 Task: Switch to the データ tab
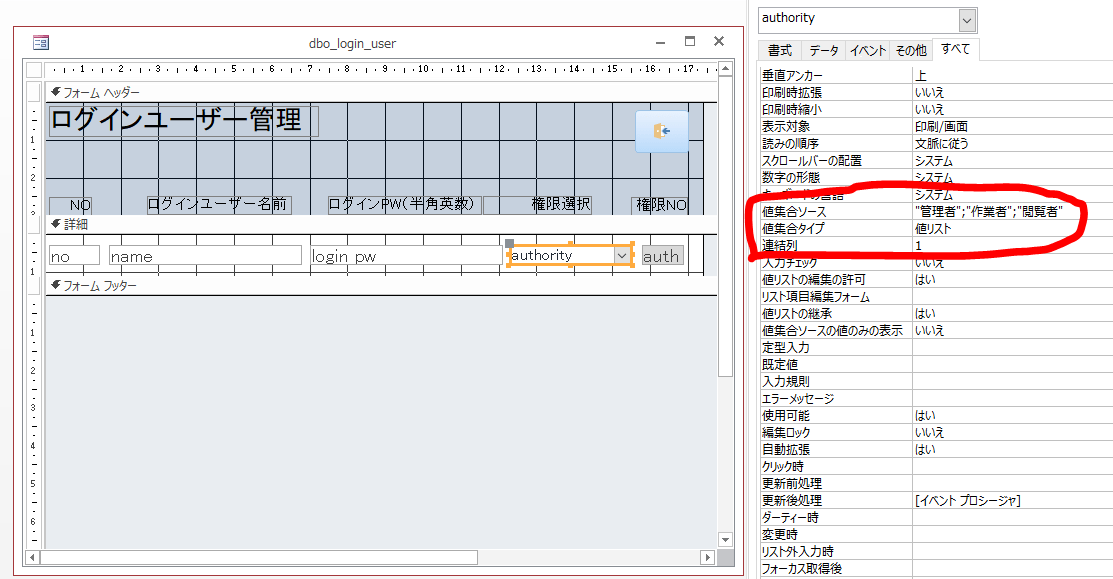(823, 50)
